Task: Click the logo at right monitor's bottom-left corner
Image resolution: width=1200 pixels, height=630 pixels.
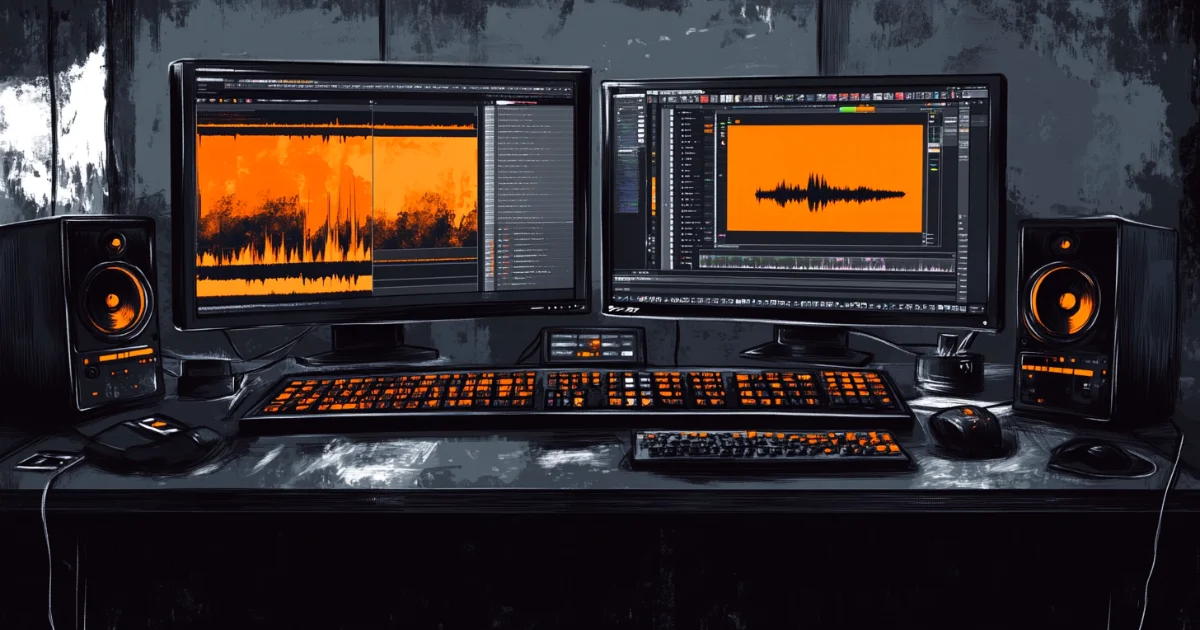Action: (622, 311)
